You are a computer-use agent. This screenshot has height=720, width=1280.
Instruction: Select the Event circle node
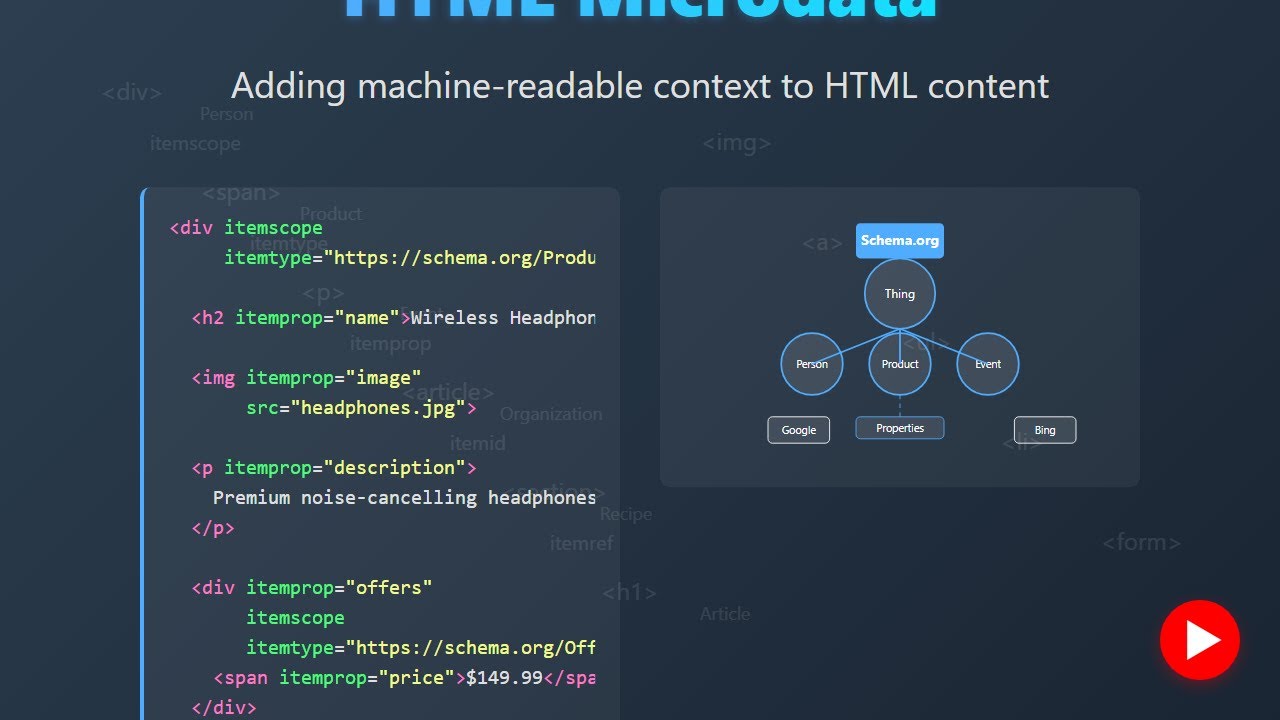coord(988,364)
